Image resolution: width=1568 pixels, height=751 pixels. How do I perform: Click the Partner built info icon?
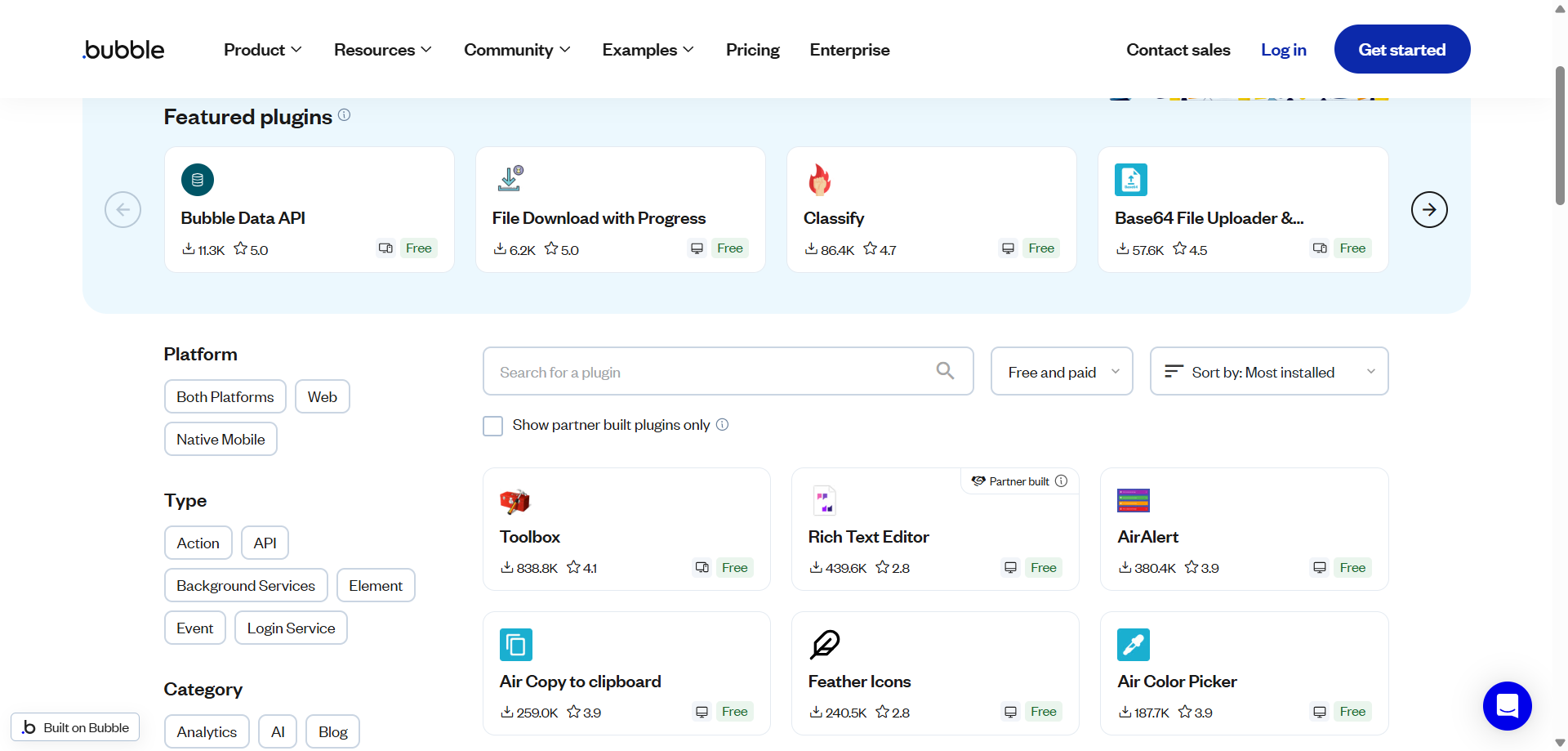click(1062, 481)
